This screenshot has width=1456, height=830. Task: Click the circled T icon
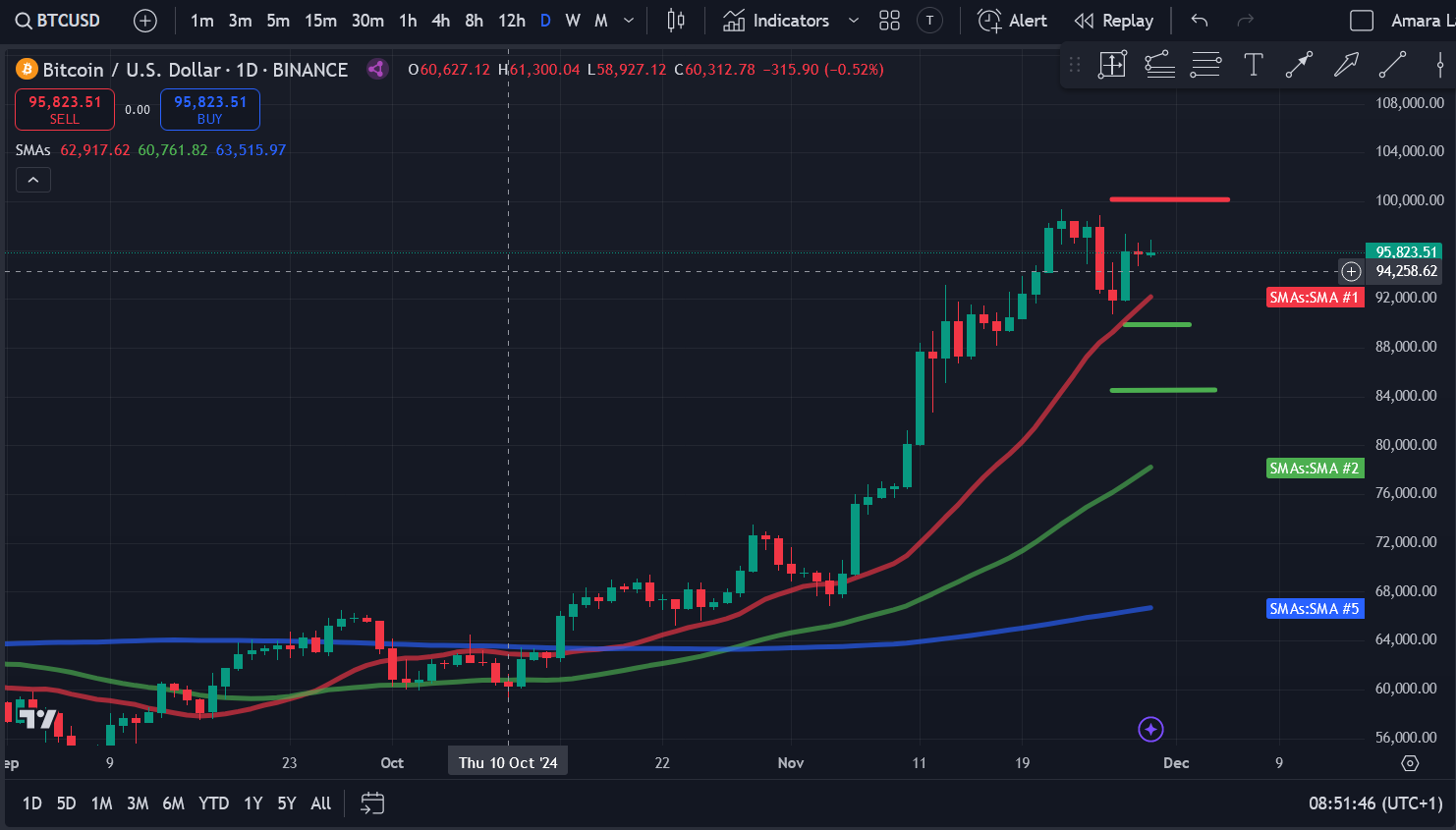(929, 21)
